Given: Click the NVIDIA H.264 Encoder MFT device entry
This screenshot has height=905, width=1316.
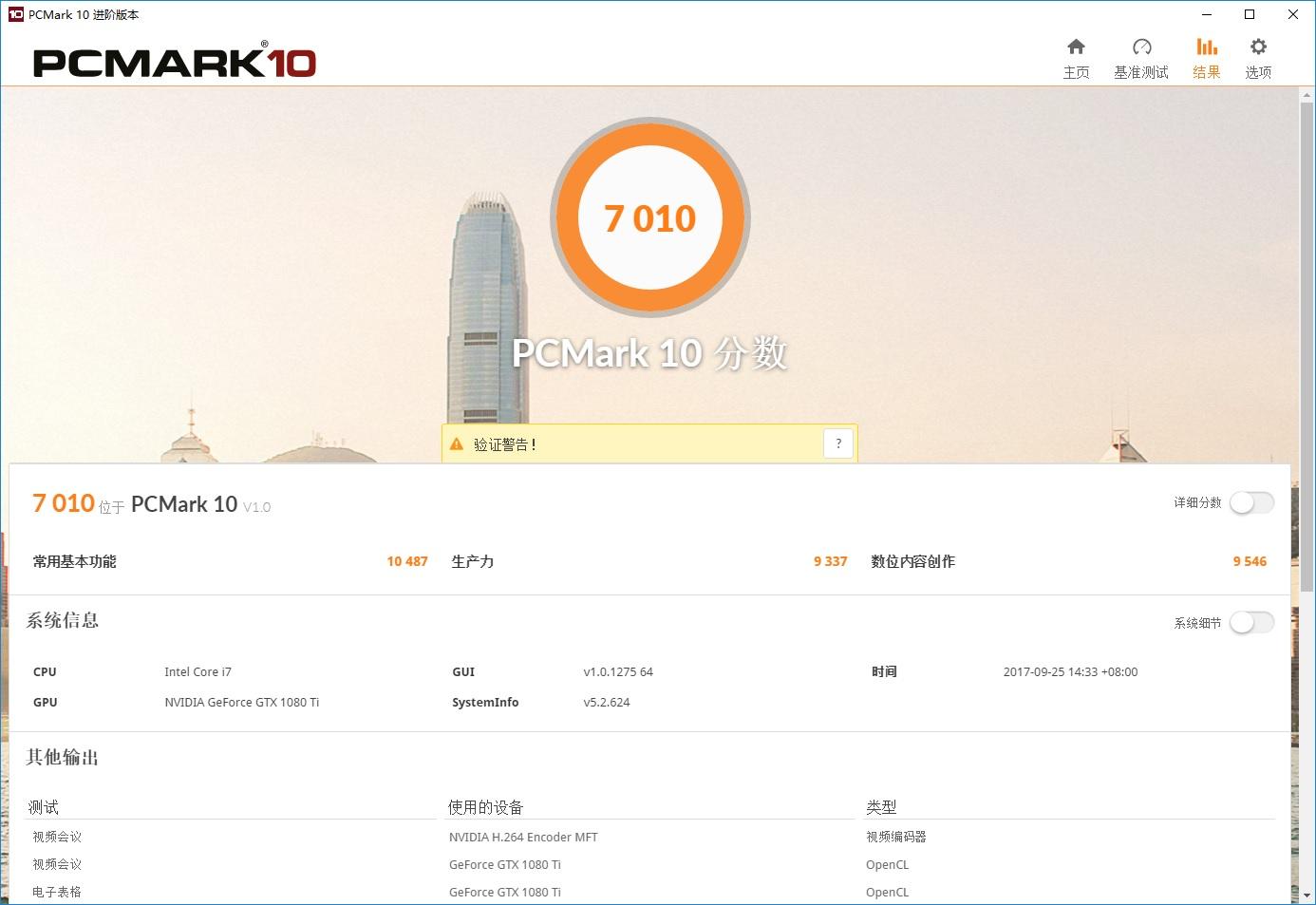Looking at the screenshot, I should click(523, 837).
